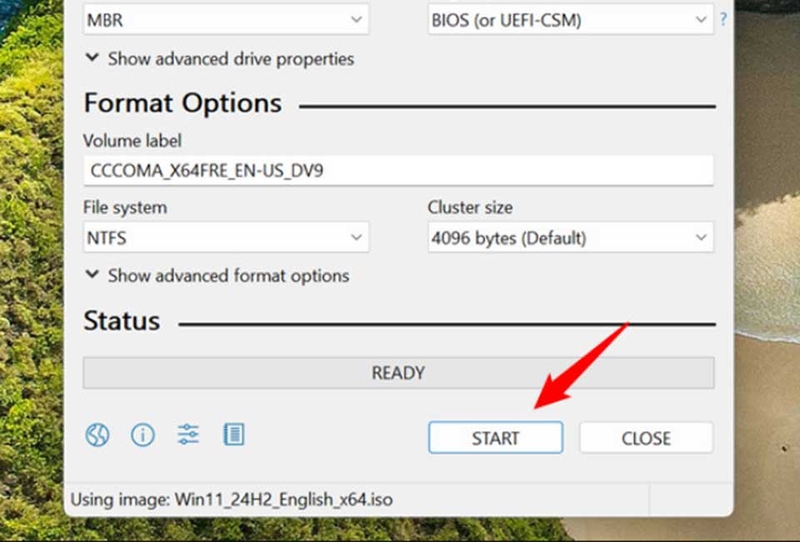Expand Show advanced drive properties
This screenshot has height=542, width=800.
click(x=219, y=59)
